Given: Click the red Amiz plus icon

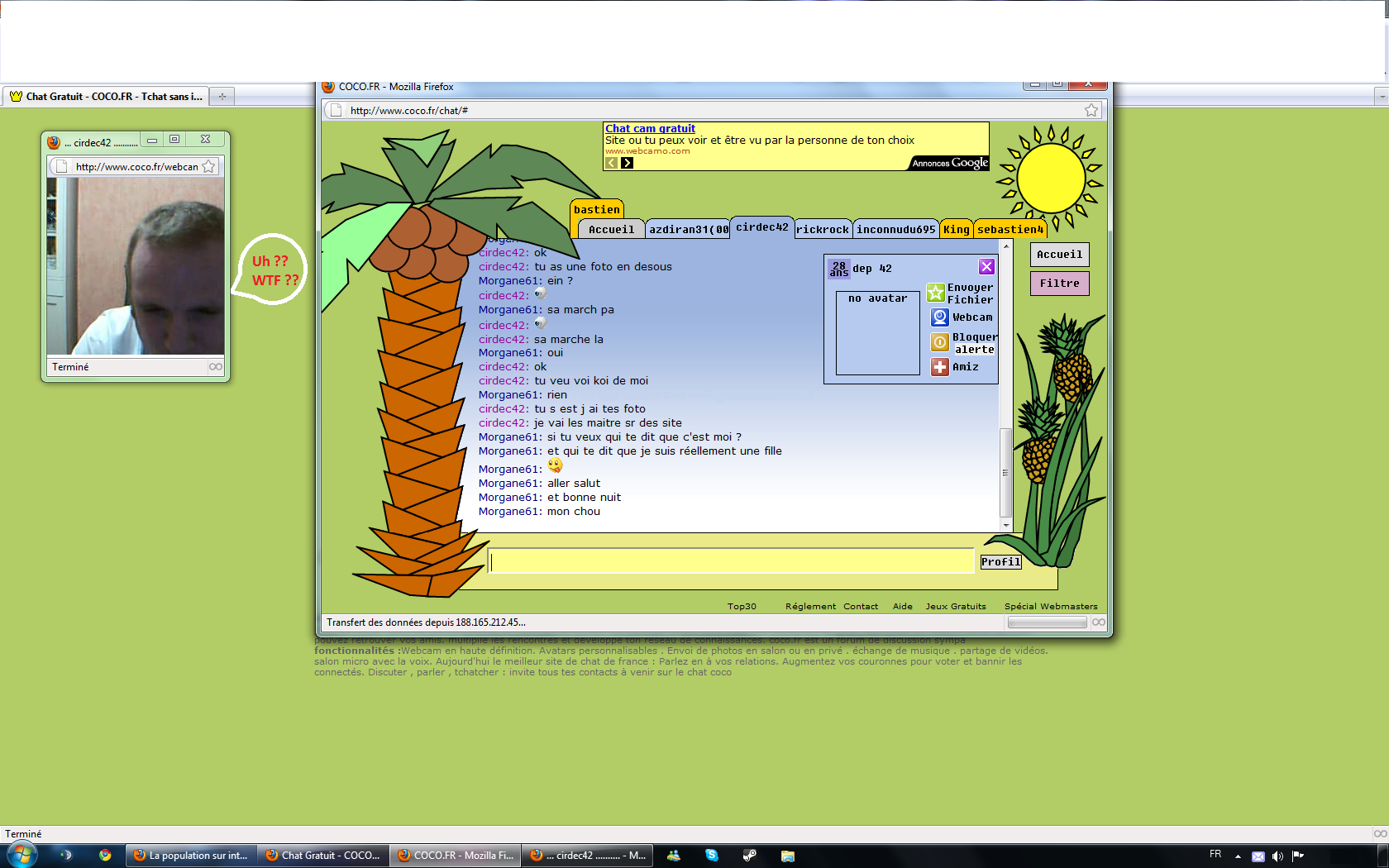Looking at the screenshot, I should tap(940, 367).
